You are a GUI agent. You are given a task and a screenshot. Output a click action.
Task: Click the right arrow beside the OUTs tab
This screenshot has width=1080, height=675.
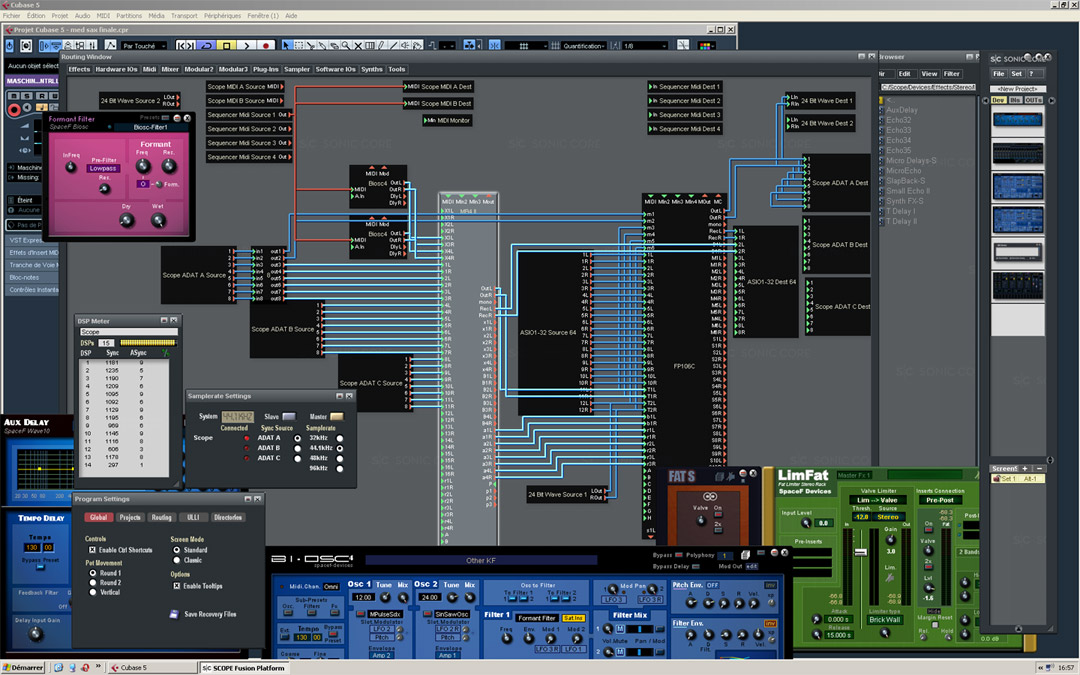(1052, 101)
